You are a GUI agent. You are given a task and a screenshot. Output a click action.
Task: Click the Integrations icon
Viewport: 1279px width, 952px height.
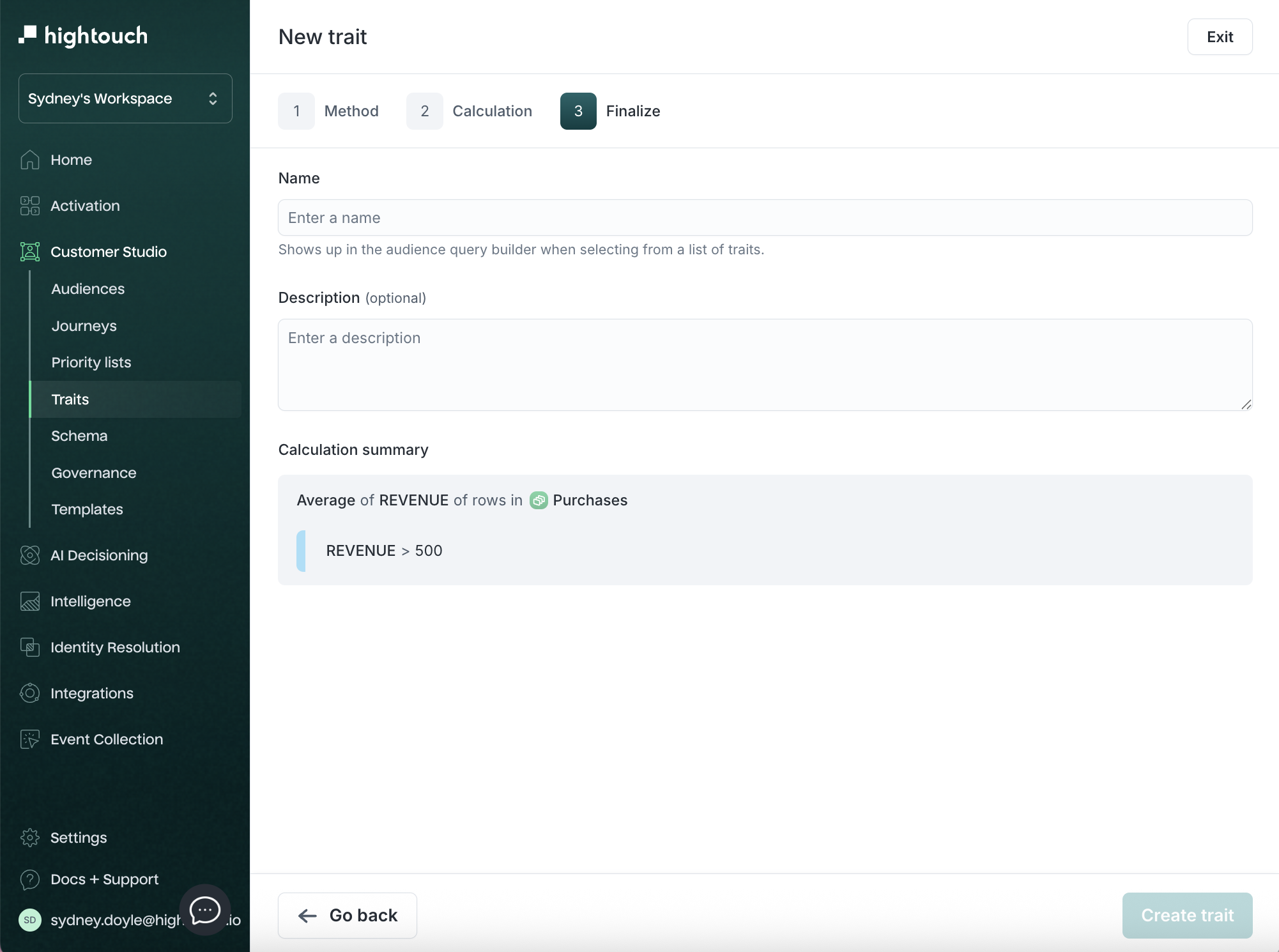(x=29, y=693)
